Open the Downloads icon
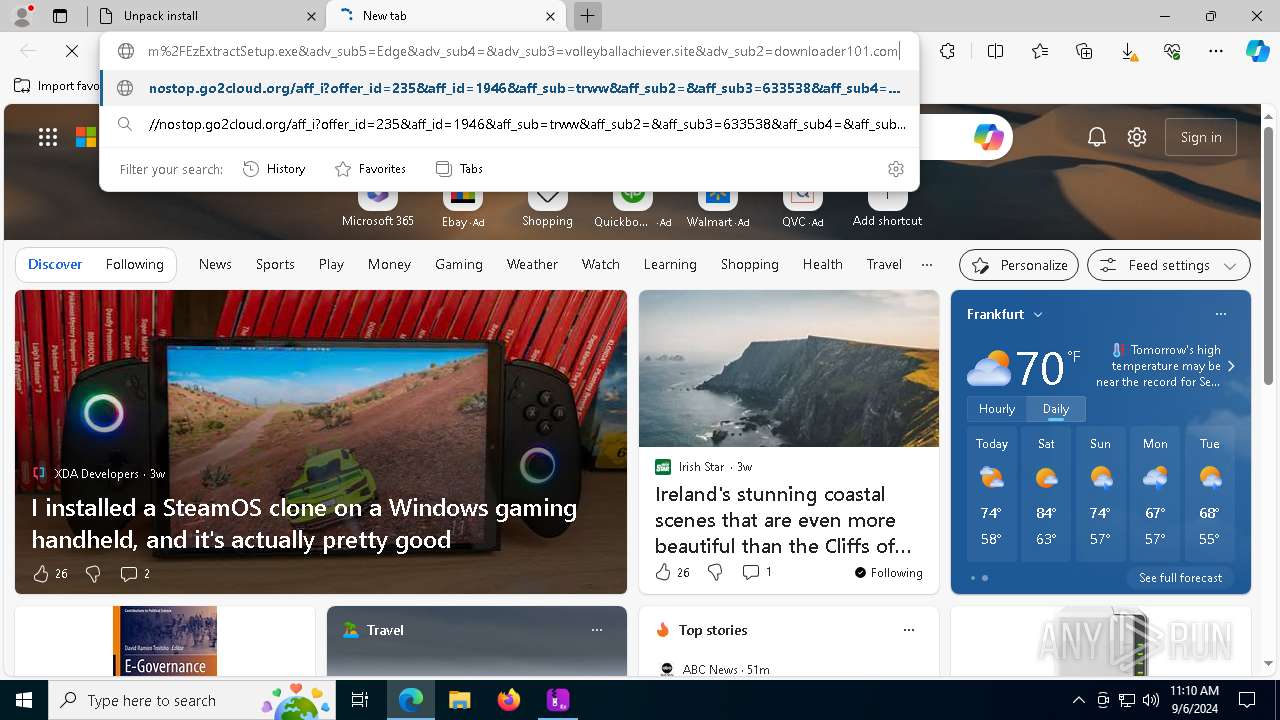1280x720 pixels. pos(1128,51)
